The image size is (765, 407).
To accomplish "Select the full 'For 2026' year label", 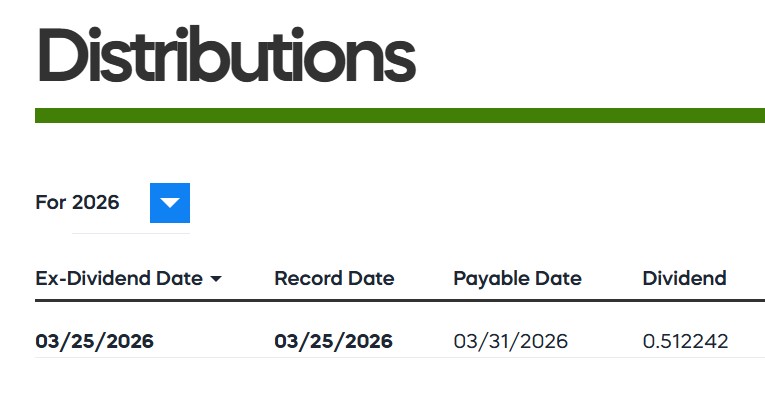I will click(x=77, y=203).
